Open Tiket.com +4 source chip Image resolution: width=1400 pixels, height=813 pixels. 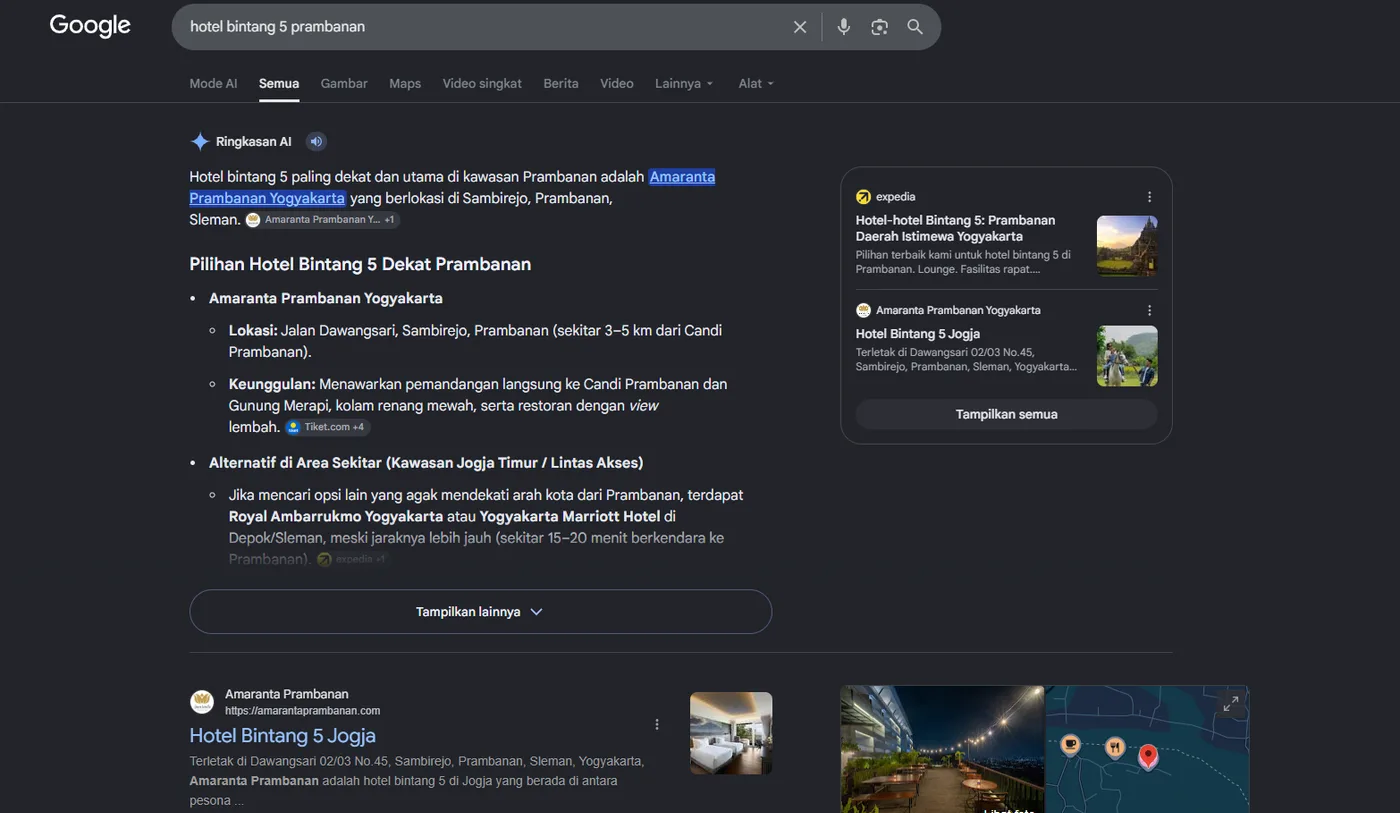pyautogui.click(x=326, y=427)
